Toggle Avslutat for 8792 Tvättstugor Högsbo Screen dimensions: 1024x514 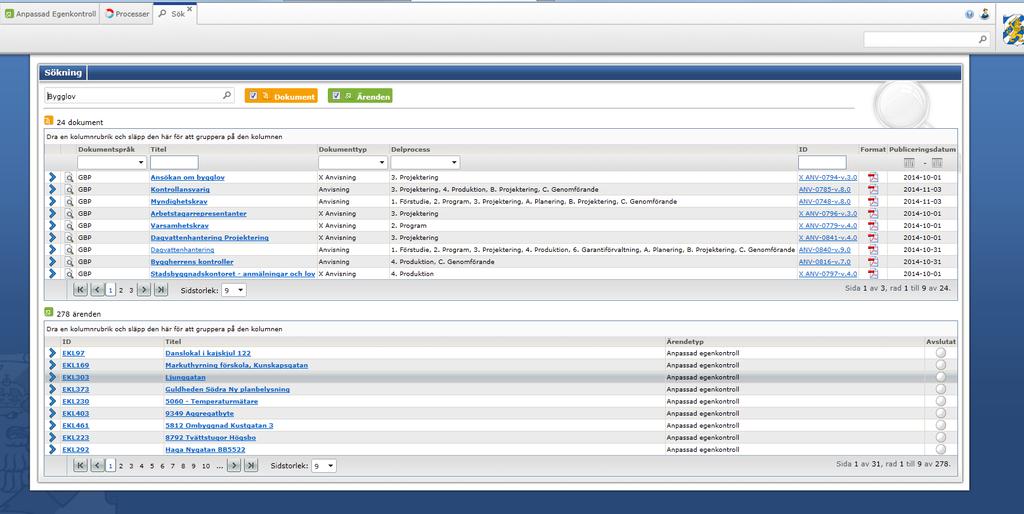coord(940,438)
